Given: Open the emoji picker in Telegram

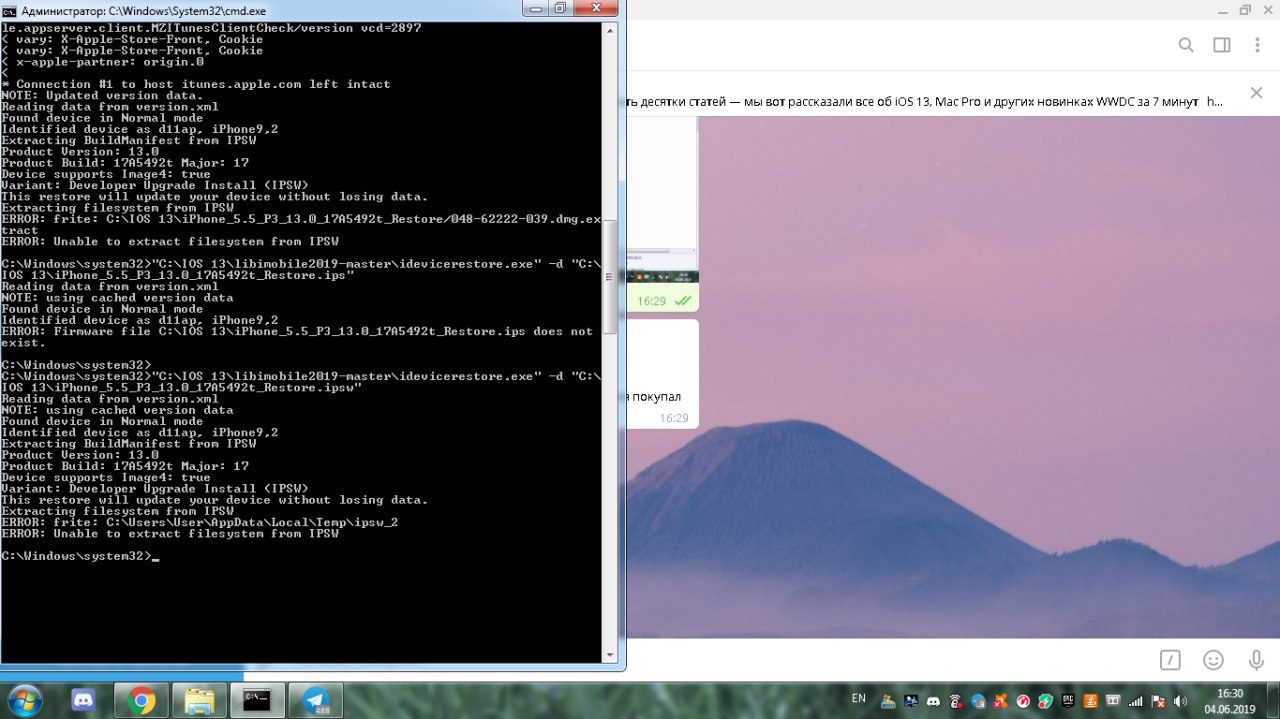Looking at the screenshot, I should click(x=1213, y=660).
